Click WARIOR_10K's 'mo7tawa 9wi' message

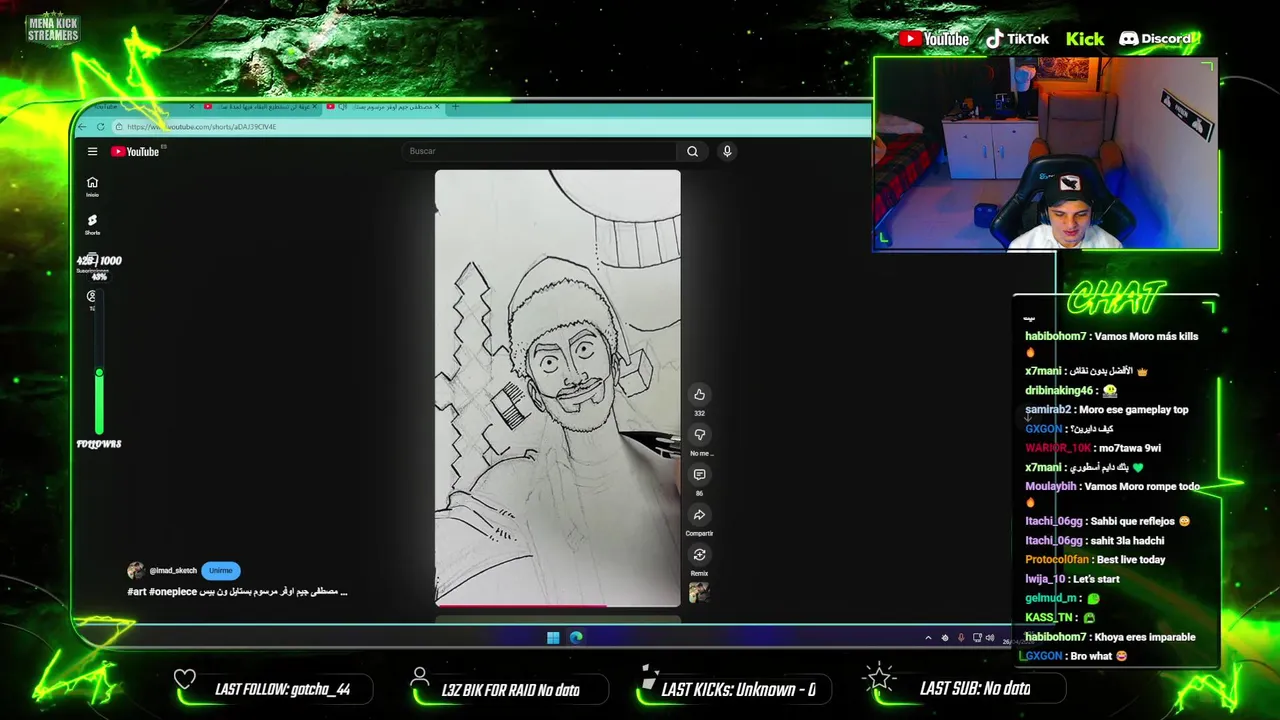(x=1093, y=448)
